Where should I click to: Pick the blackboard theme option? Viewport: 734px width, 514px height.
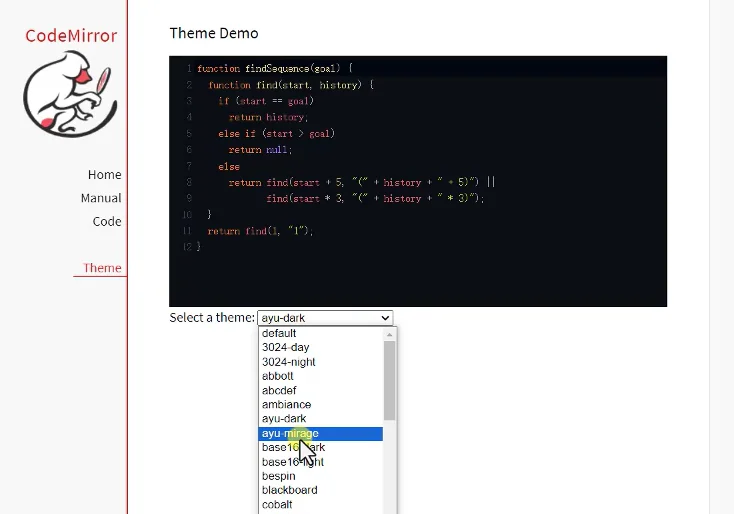tap(321, 490)
